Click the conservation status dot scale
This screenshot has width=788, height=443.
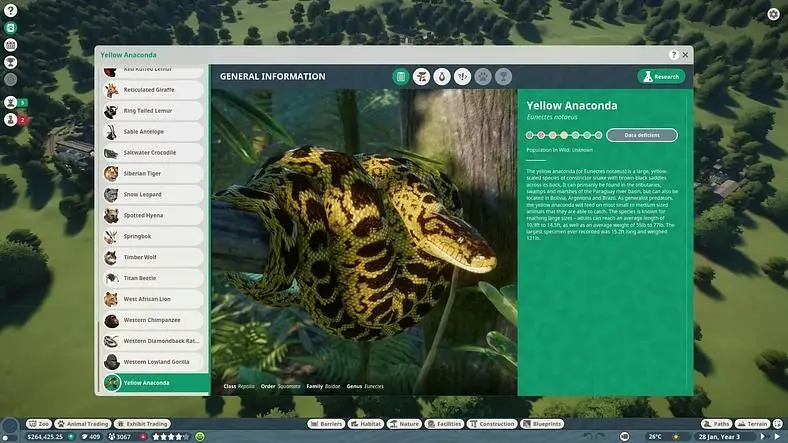(x=564, y=135)
